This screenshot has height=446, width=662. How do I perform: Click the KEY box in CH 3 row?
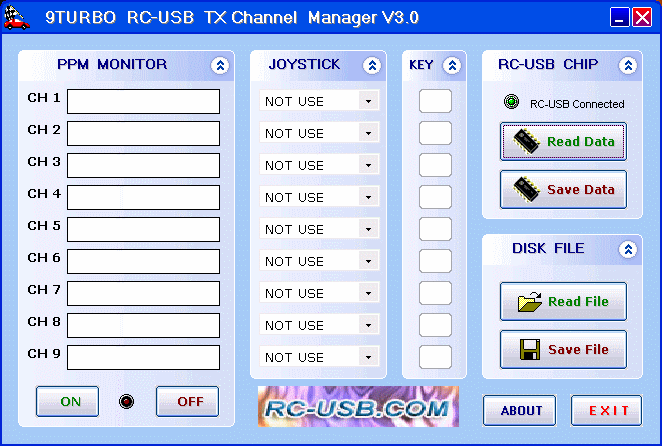click(x=435, y=165)
